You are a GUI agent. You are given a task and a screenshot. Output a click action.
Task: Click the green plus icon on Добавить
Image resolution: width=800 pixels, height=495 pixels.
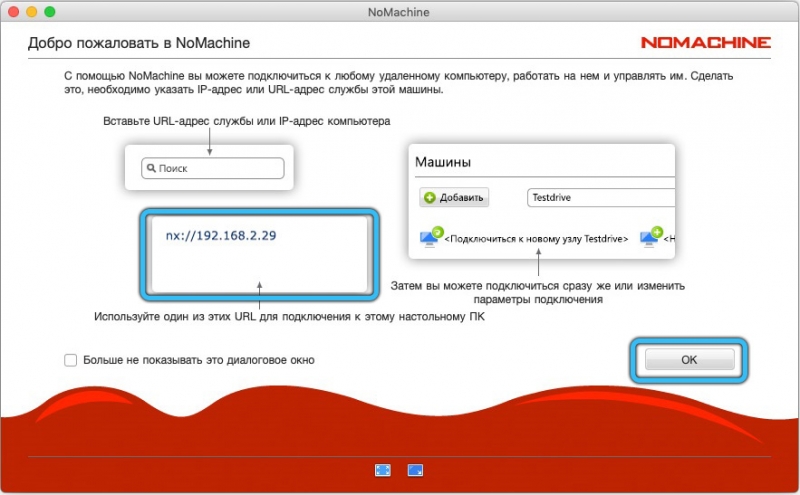pyautogui.click(x=430, y=197)
